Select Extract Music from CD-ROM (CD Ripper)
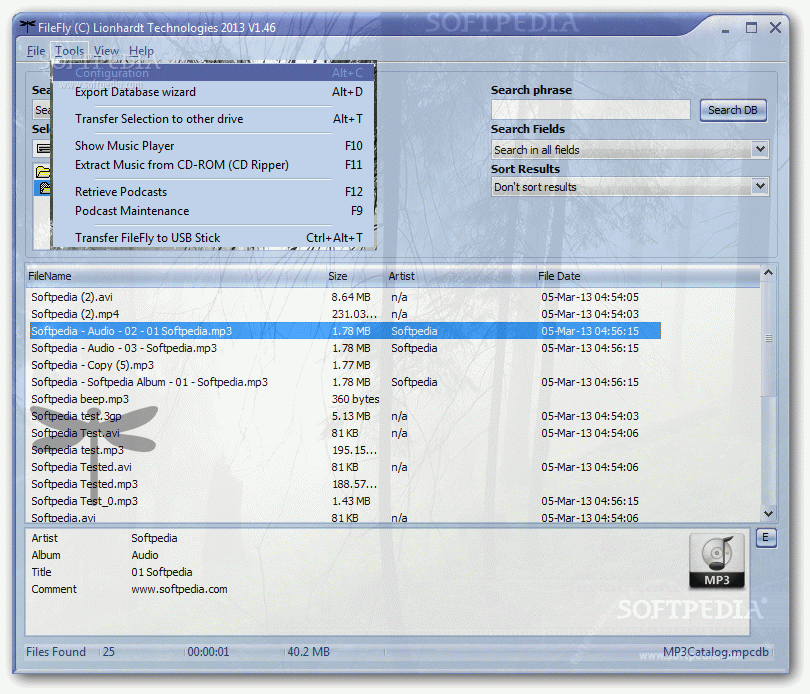This screenshot has width=810, height=694. 214,165
